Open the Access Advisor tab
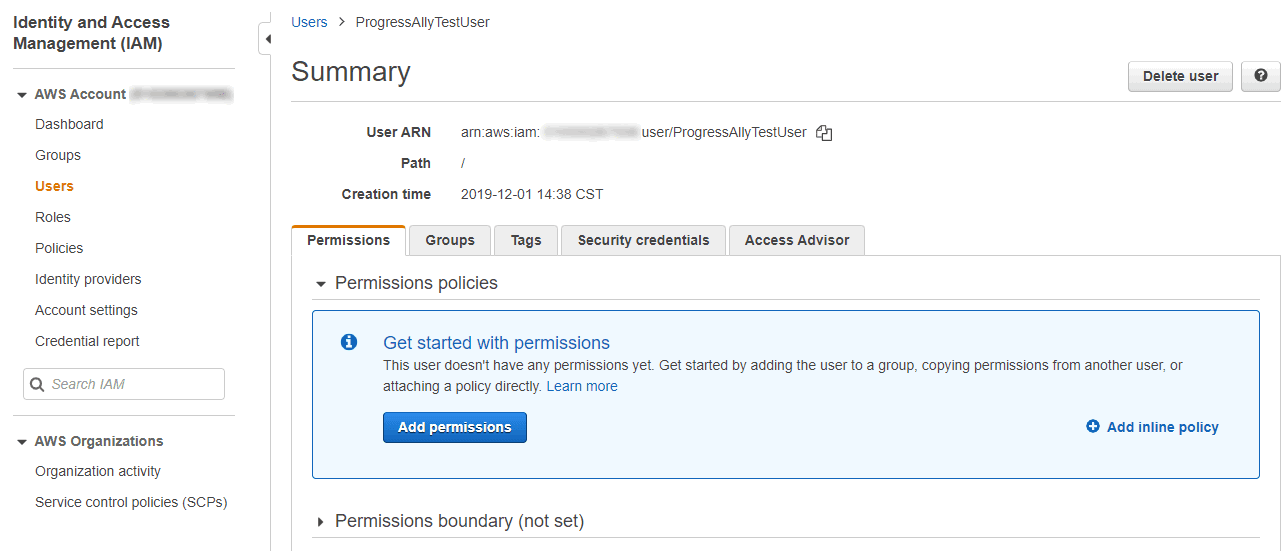 pos(797,240)
